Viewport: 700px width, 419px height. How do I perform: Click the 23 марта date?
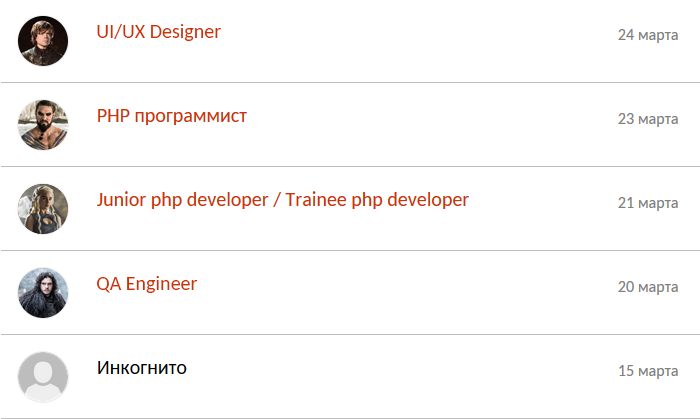pyautogui.click(x=648, y=119)
